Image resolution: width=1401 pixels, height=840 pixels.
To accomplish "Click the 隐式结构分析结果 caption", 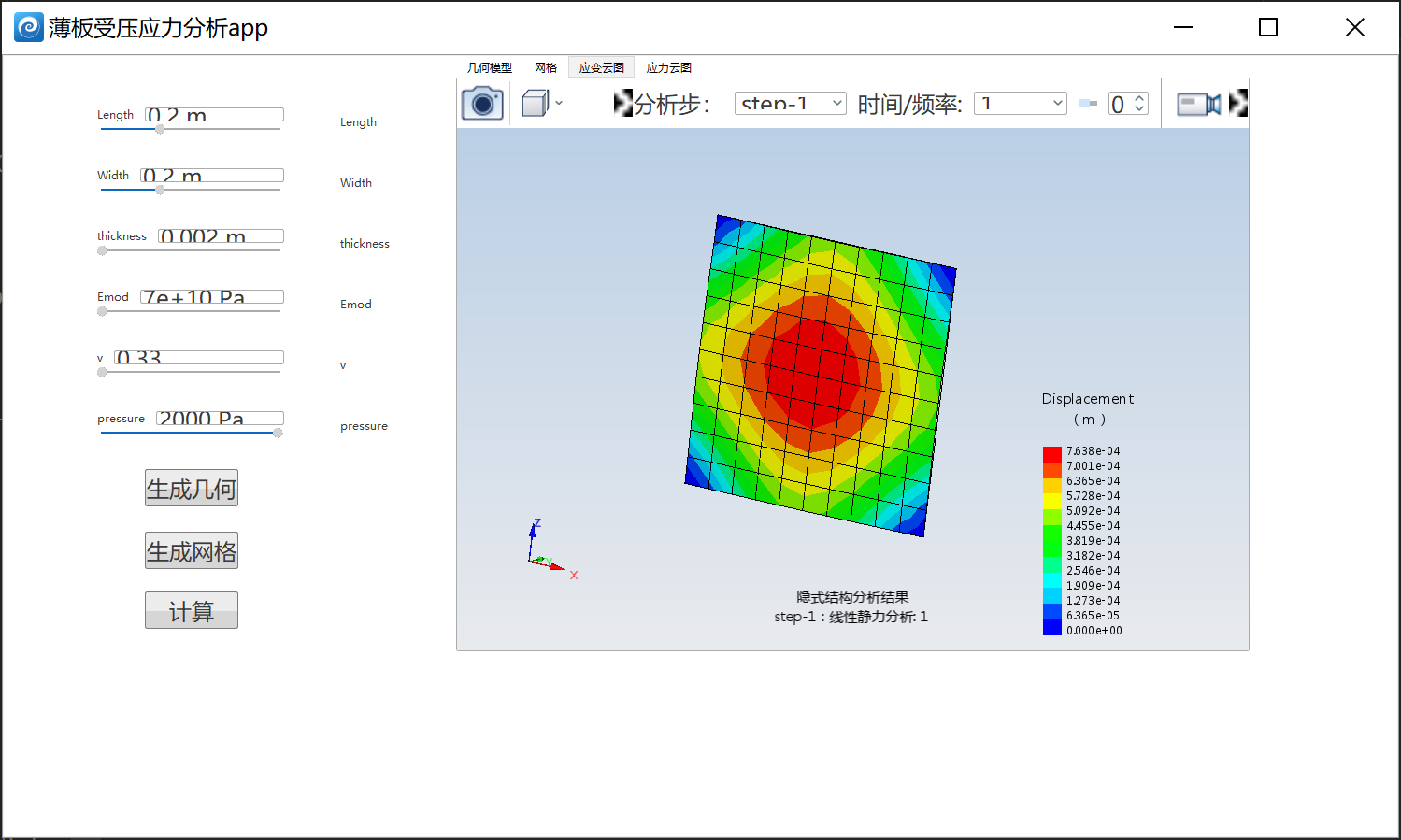I will (852, 597).
